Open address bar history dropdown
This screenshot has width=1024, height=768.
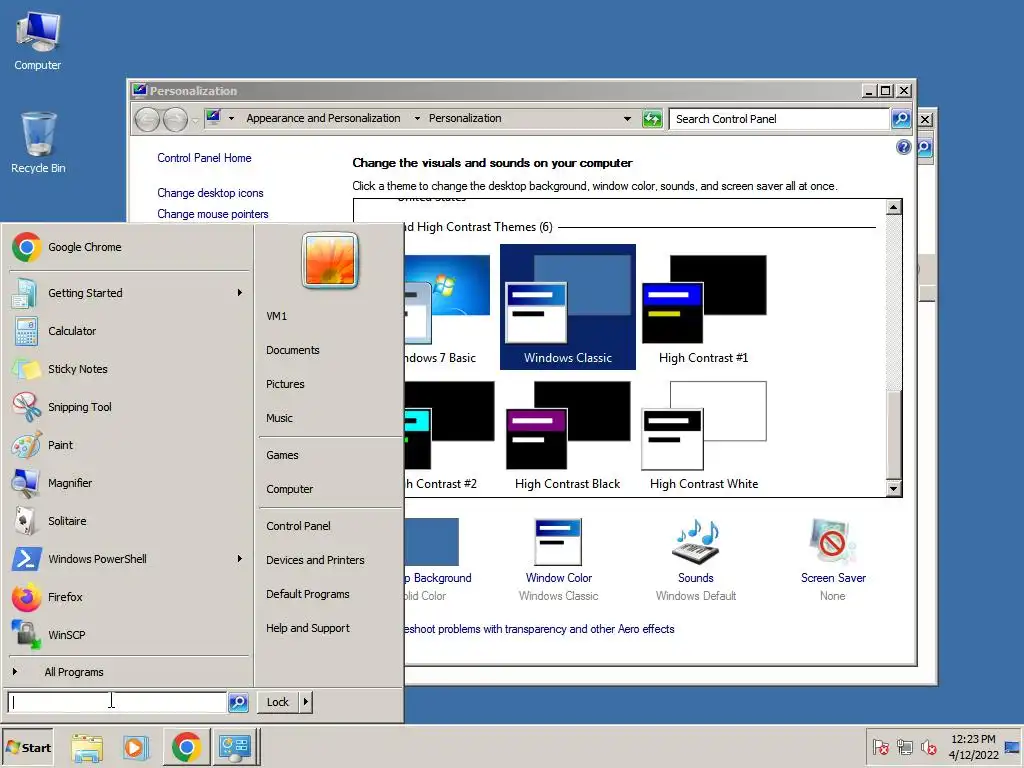(627, 119)
